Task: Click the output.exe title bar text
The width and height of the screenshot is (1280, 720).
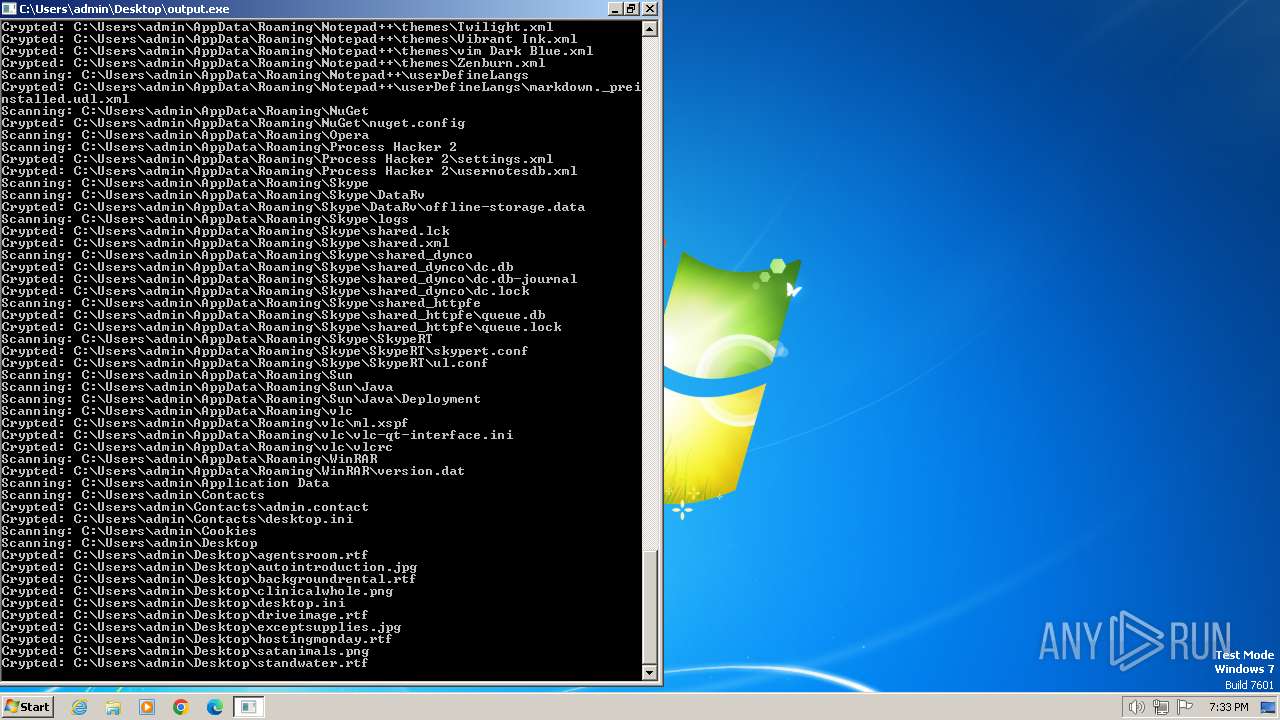Action: coord(124,9)
